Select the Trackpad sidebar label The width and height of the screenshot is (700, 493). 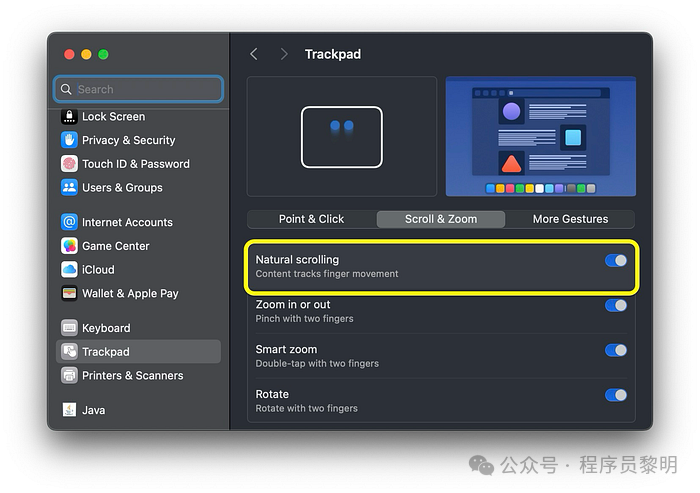(x=106, y=352)
